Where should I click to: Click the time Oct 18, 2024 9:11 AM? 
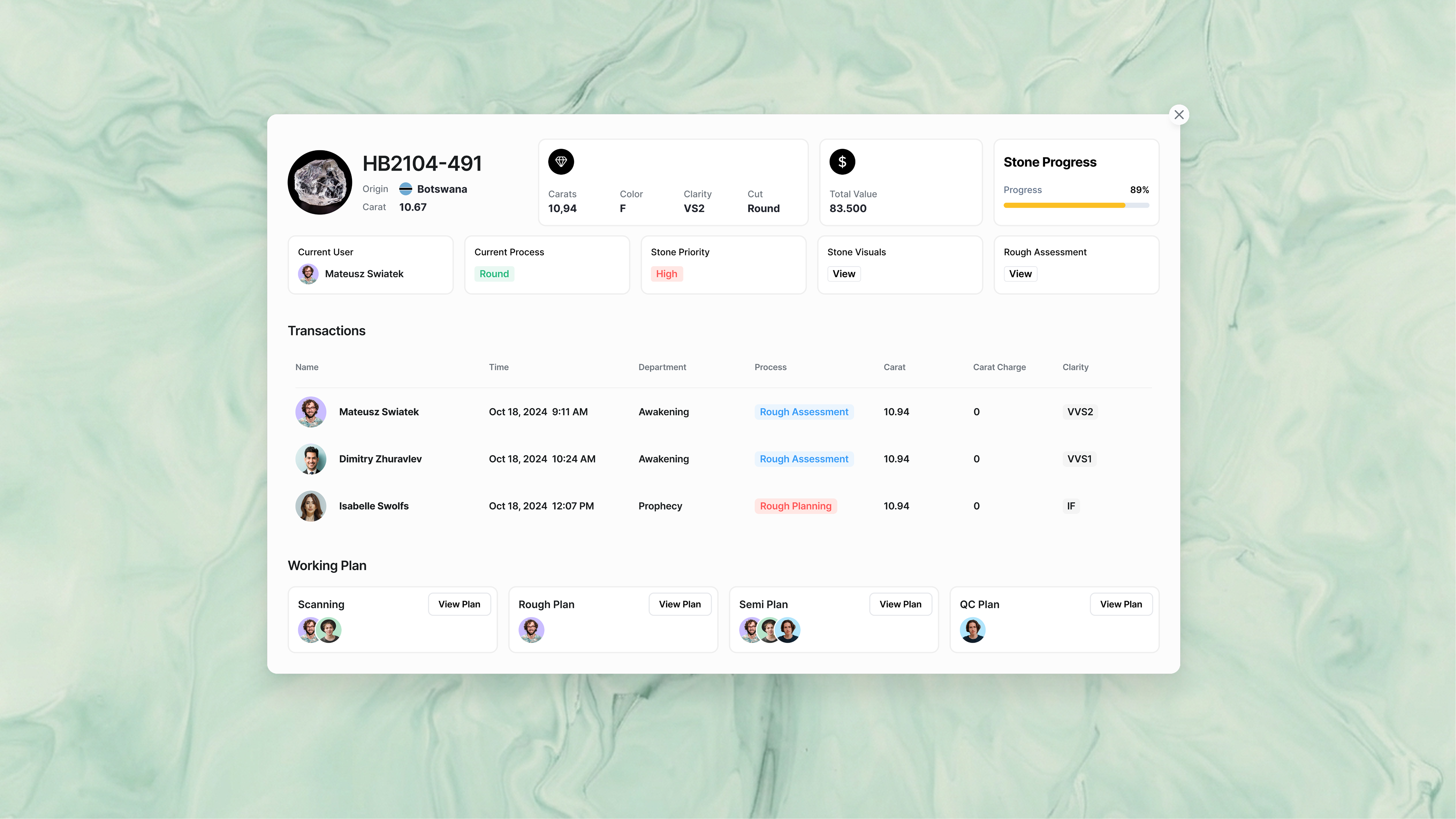(538, 412)
